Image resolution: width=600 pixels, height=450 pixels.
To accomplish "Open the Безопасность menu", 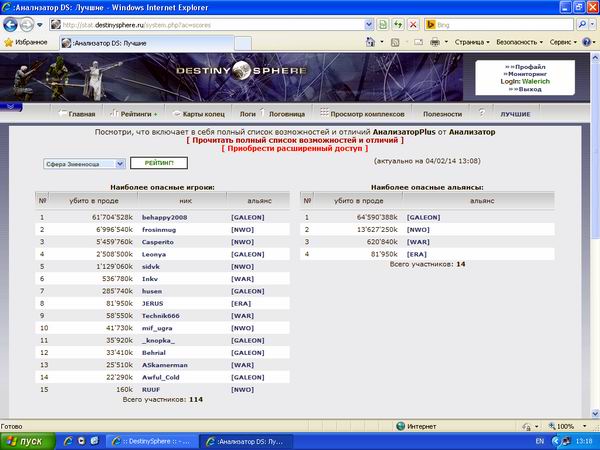I will click(519, 42).
